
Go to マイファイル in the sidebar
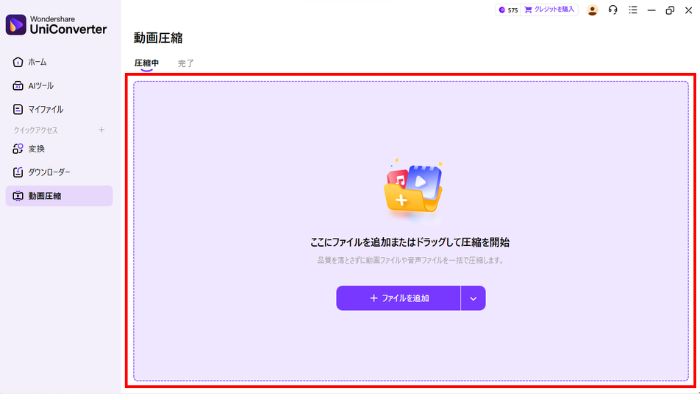tap(38, 109)
